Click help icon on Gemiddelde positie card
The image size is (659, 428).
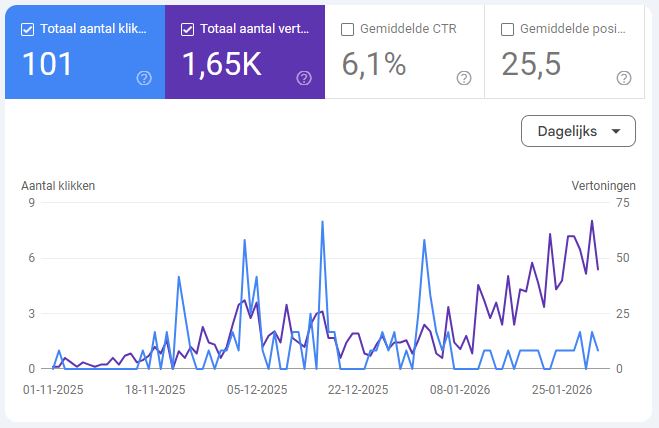624,78
